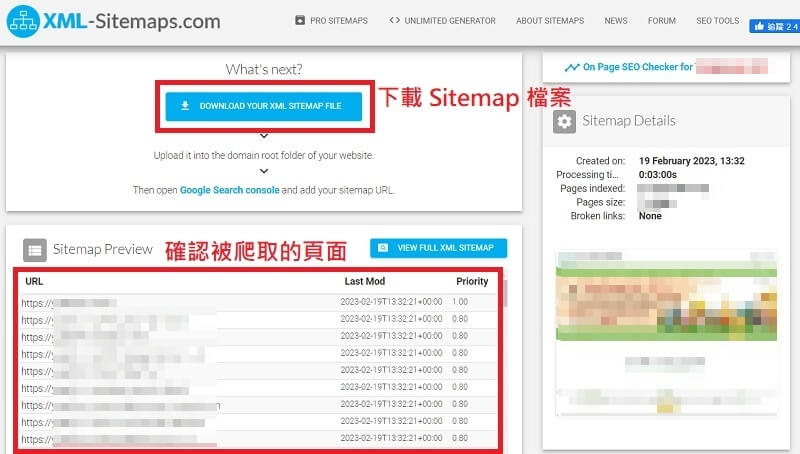
Task: Click the Sitemap Details heading
Action: [629, 121]
